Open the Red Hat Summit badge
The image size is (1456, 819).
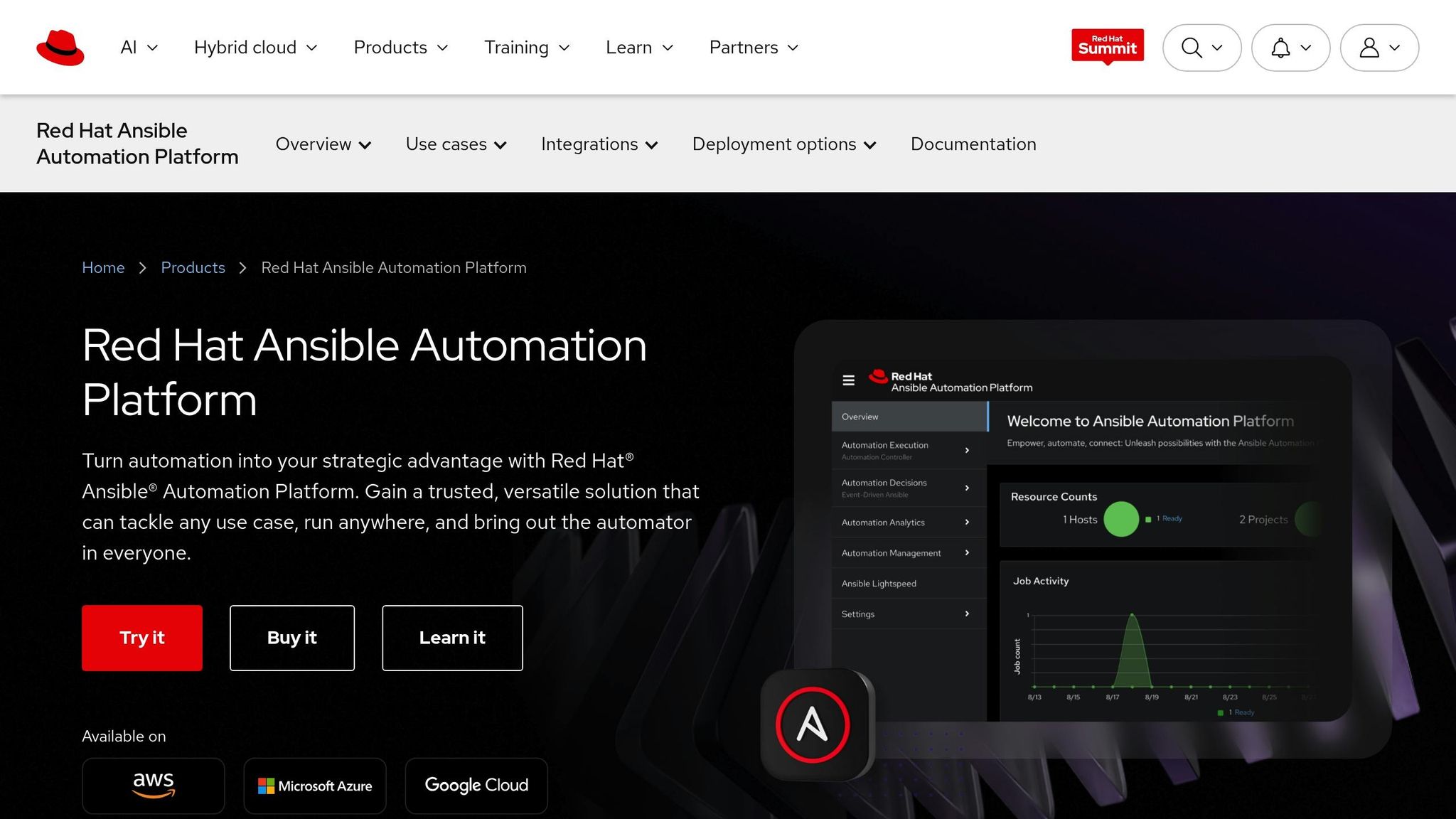pyautogui.click(x=1108, y=46)
